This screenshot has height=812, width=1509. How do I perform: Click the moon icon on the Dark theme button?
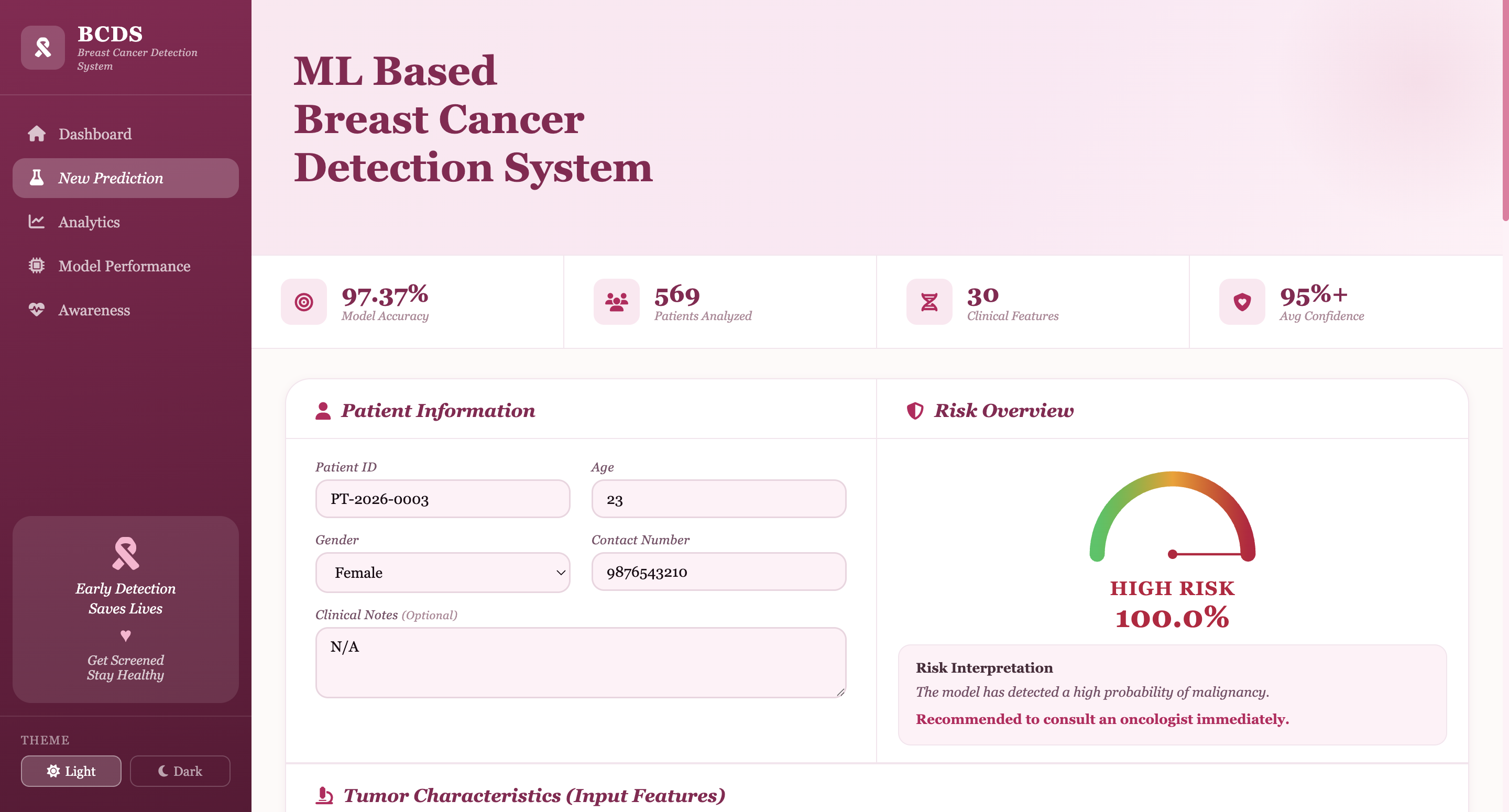pyautogui.click(x=163, y=771)
